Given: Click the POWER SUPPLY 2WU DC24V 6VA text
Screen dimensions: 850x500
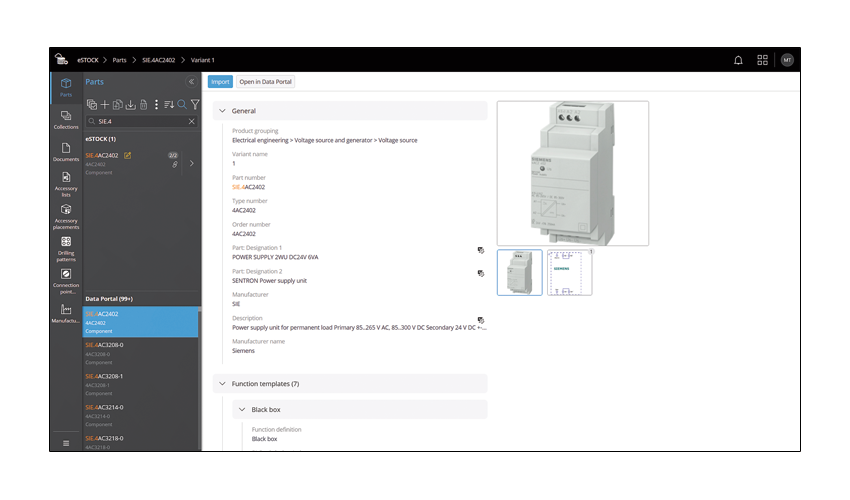Looking at the screenshot, I should tap(275, 257).
